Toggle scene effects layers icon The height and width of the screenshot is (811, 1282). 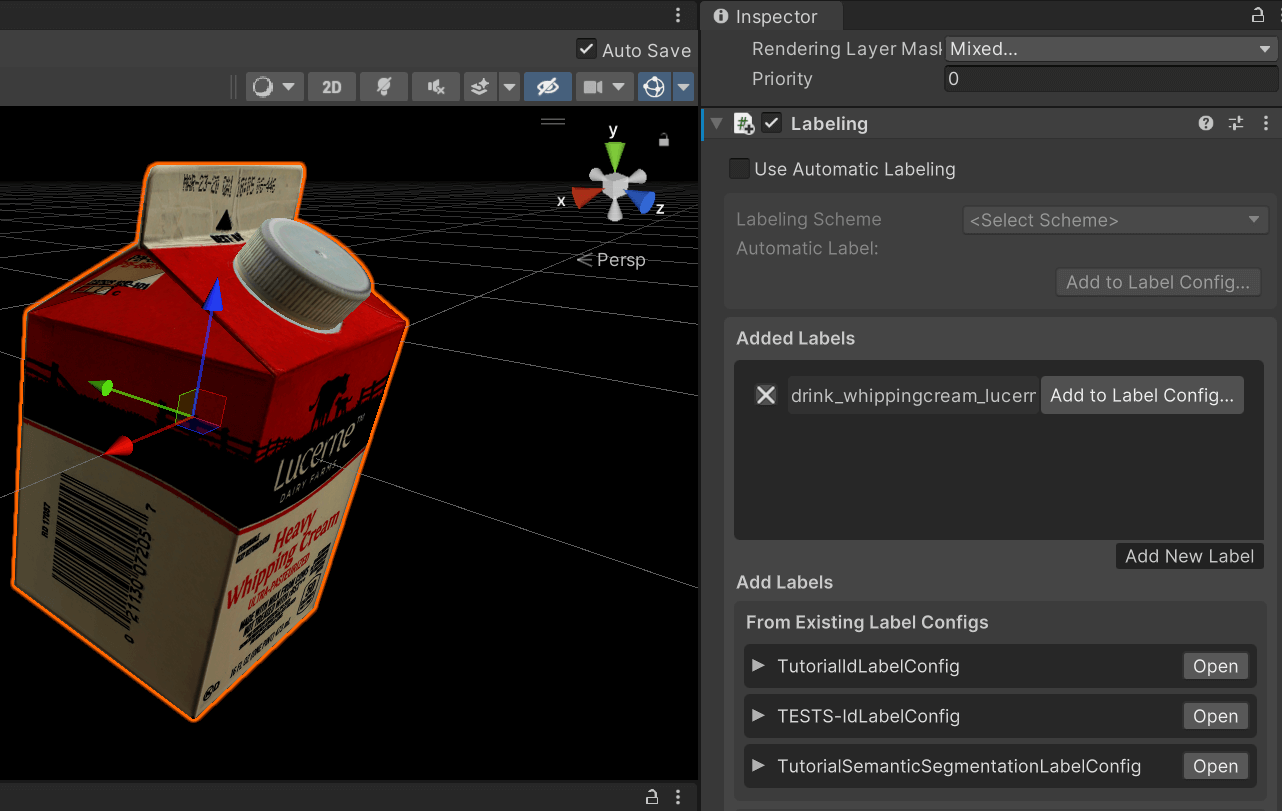[480, 87]
